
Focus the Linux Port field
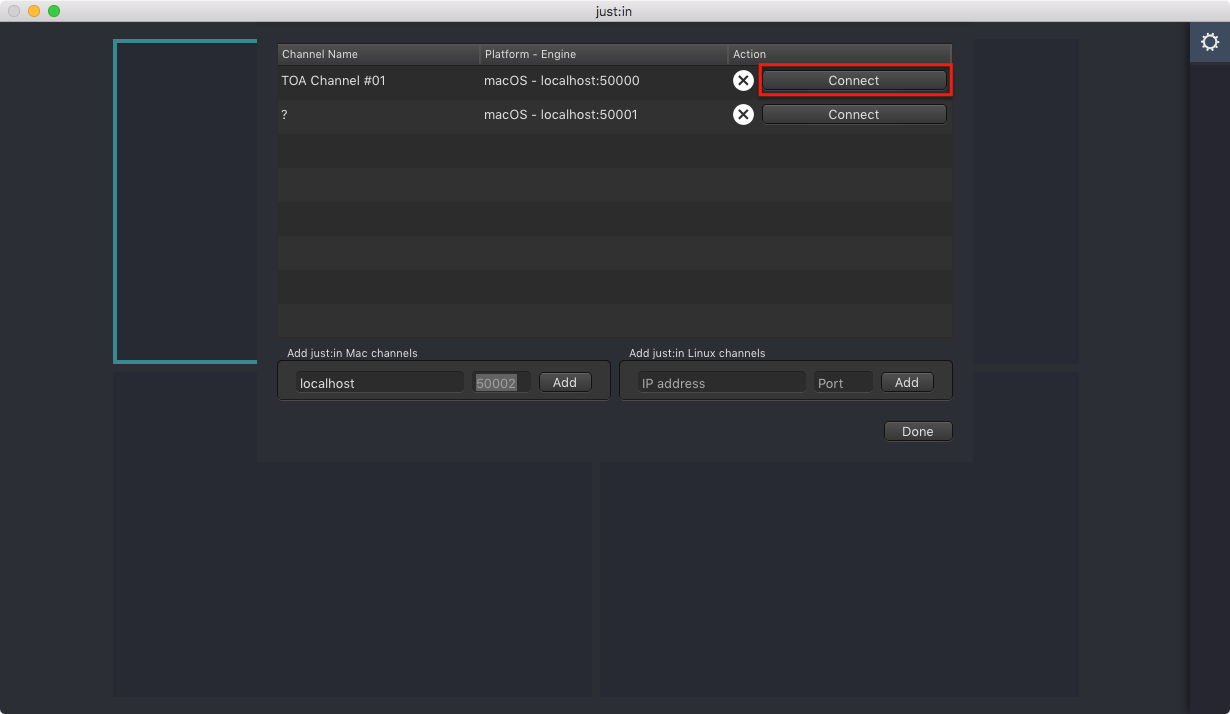coord(843,382)
